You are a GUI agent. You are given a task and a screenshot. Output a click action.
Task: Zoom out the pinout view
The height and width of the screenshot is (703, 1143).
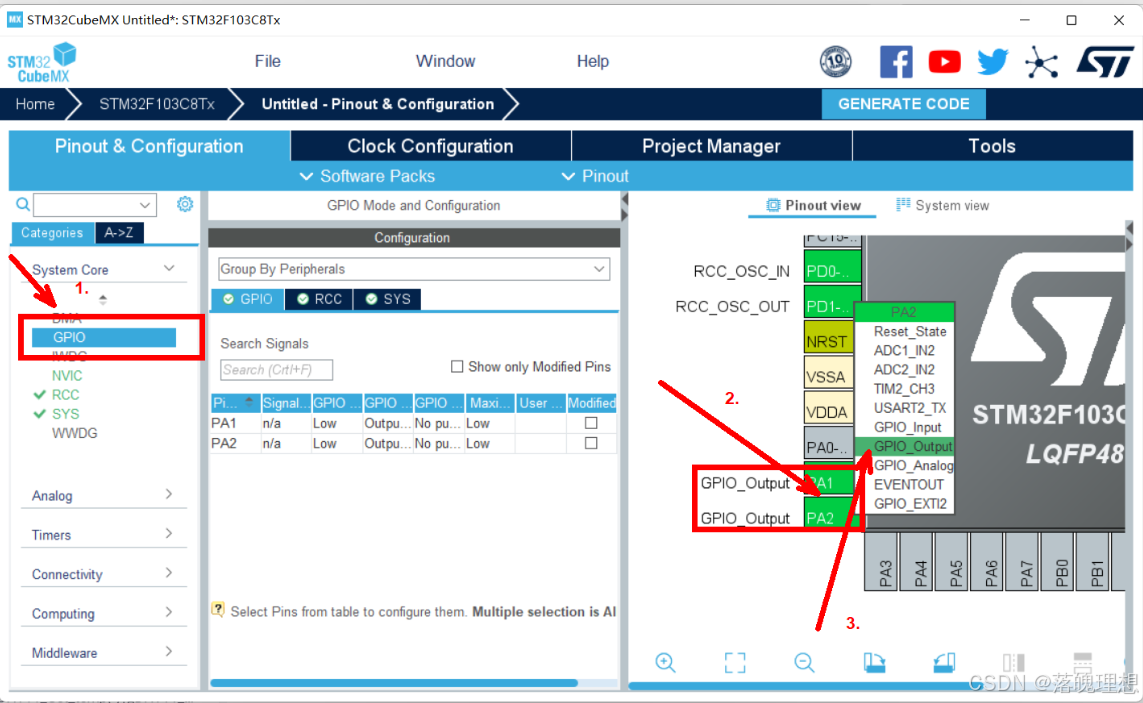(804, 662)
